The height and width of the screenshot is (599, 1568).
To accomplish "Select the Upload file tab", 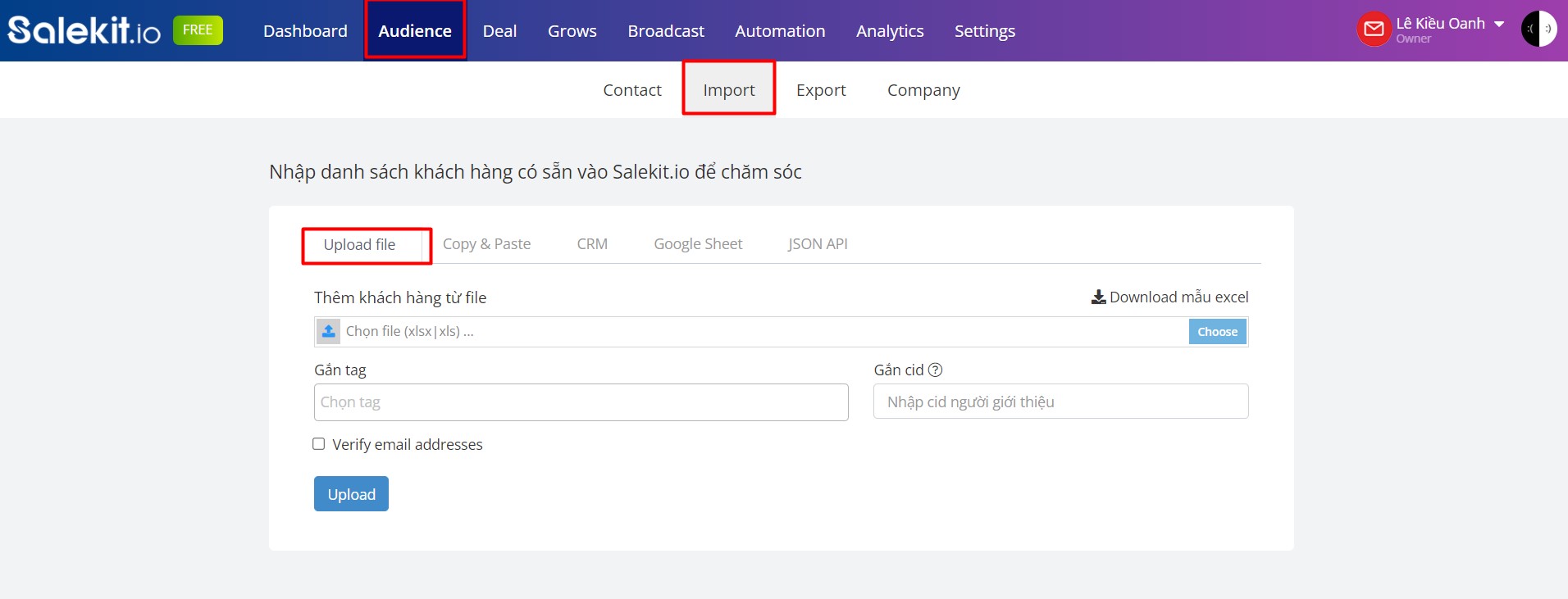I will click(x=360, y=245).
